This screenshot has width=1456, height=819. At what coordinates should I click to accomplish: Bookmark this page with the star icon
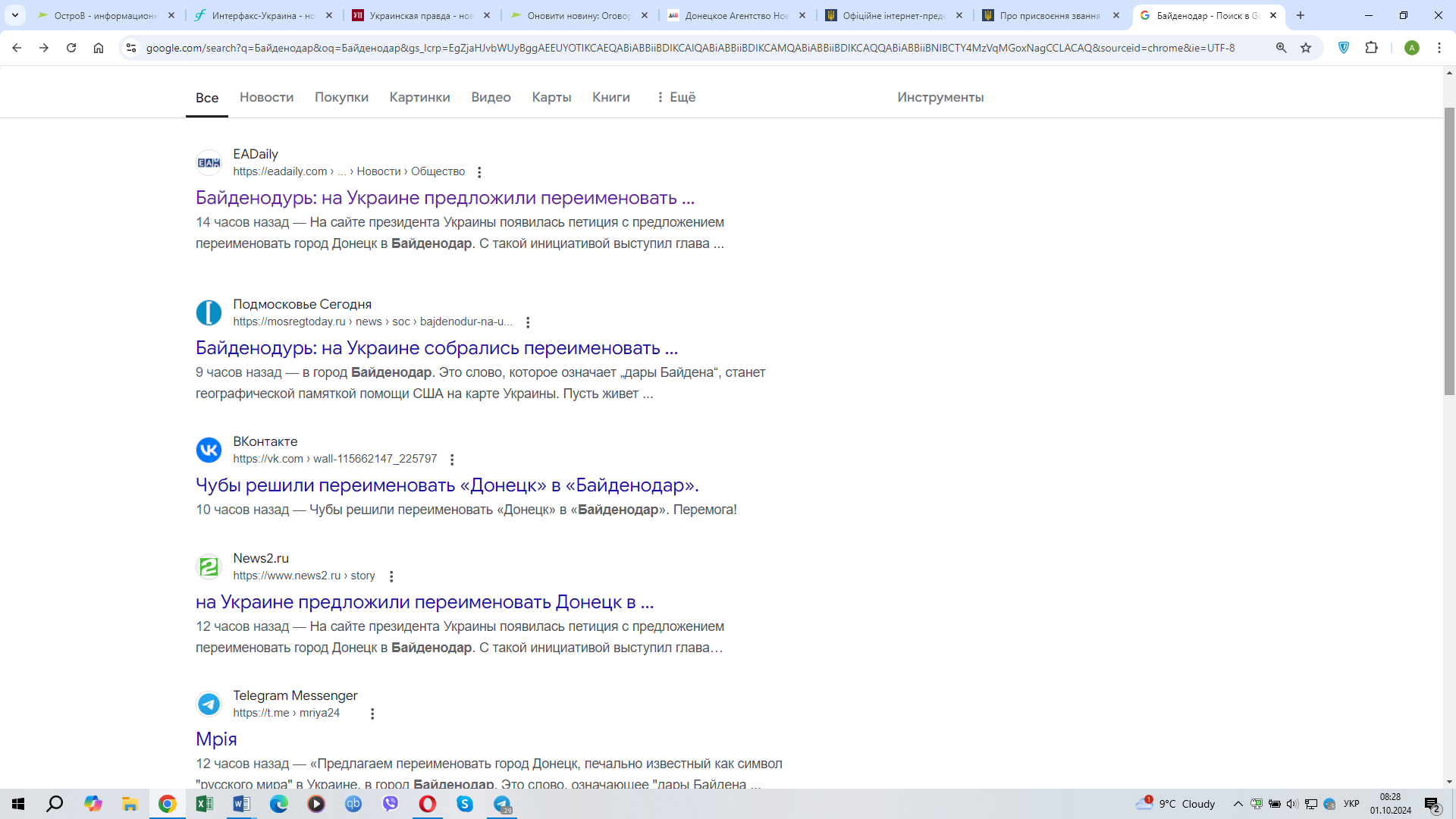click(1306, 48)
